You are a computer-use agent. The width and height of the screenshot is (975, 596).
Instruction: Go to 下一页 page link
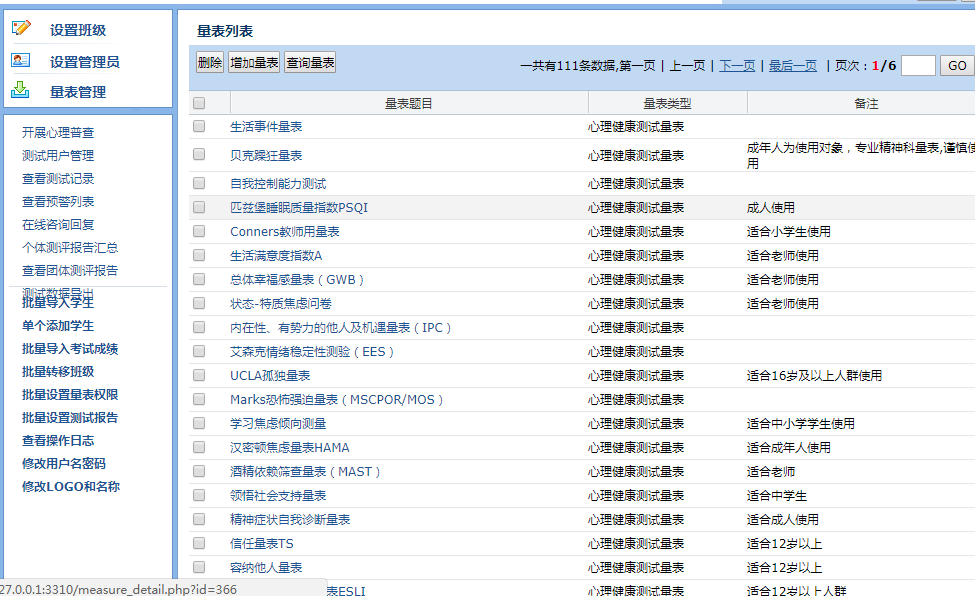click(737, 66)
